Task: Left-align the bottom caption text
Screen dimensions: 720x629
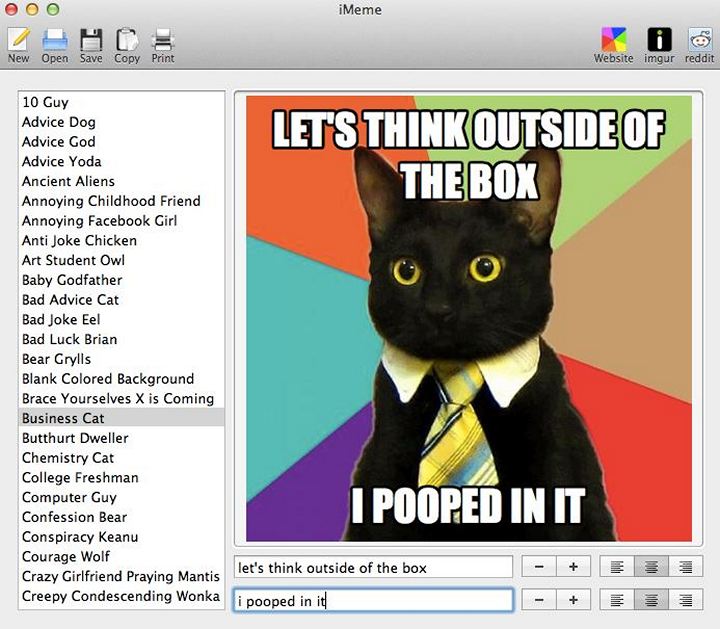Action: coord(617,600)
